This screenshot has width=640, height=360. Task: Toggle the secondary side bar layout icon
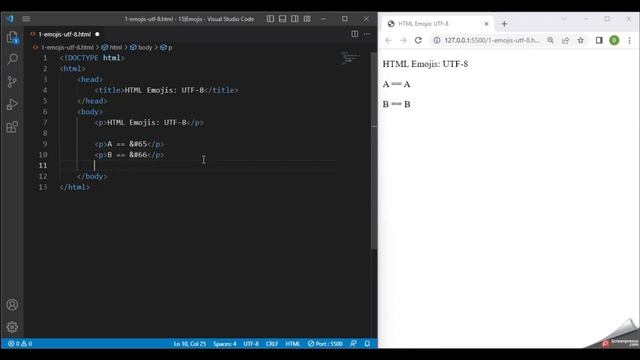click(x=295, y=19)
